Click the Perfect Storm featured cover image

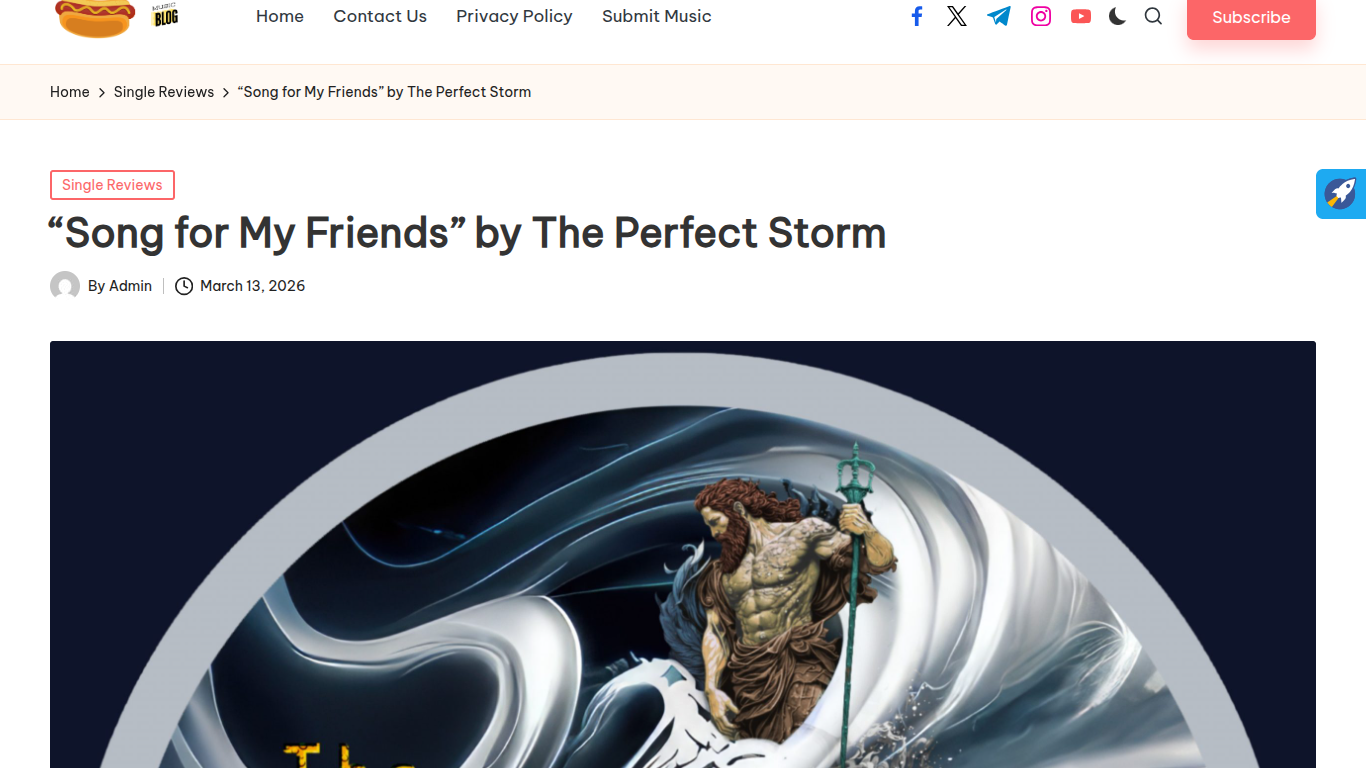coord(683,554)
